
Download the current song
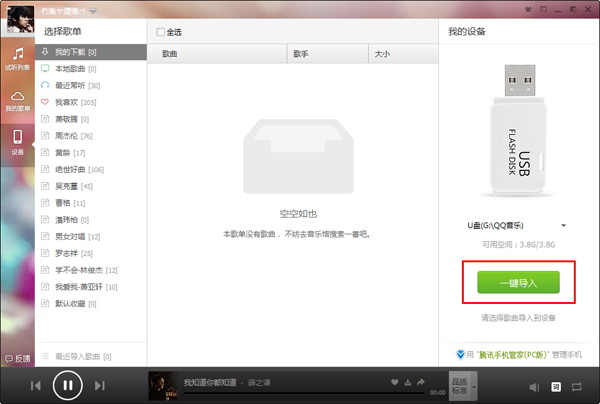408,382
